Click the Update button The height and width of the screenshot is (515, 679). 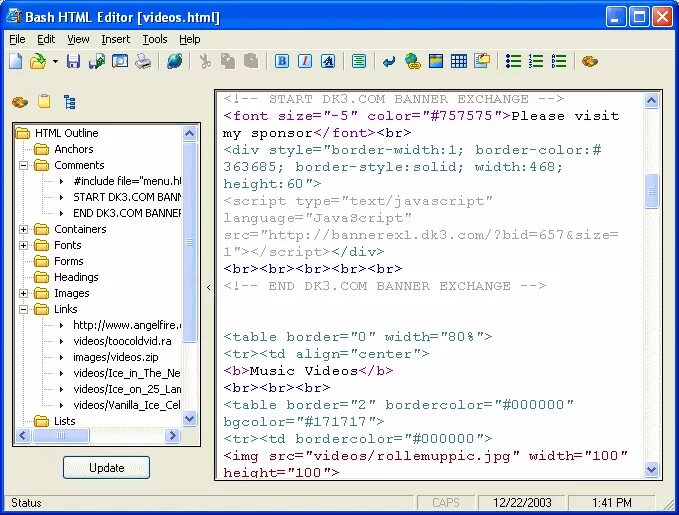point(107,468)
